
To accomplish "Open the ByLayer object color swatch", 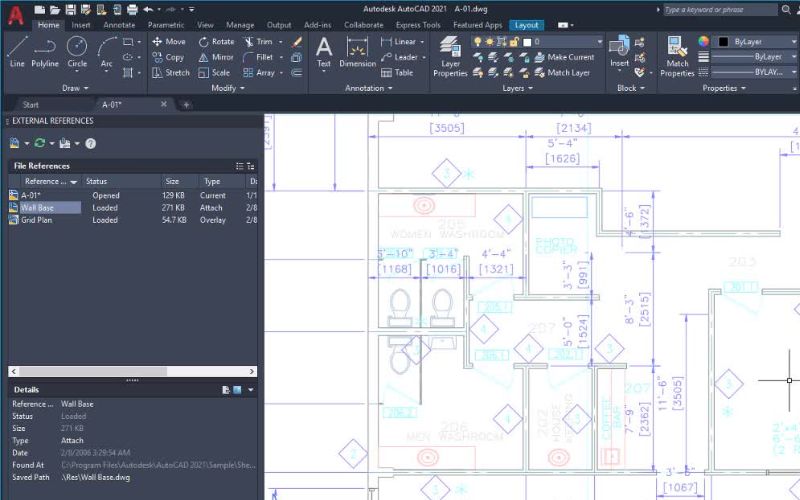I will 723,42.
